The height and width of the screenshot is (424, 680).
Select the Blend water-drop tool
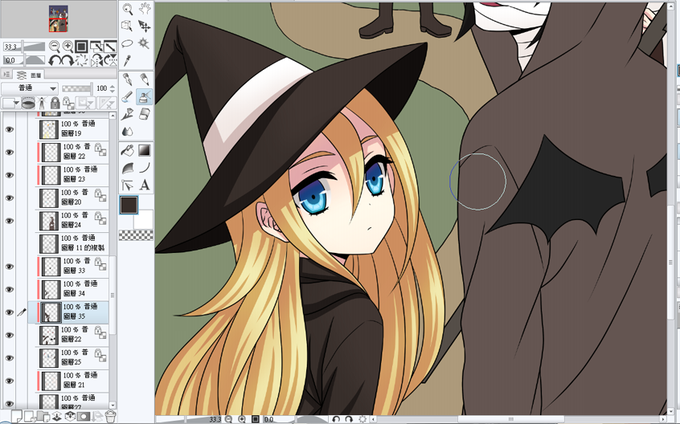coord(128,131)
